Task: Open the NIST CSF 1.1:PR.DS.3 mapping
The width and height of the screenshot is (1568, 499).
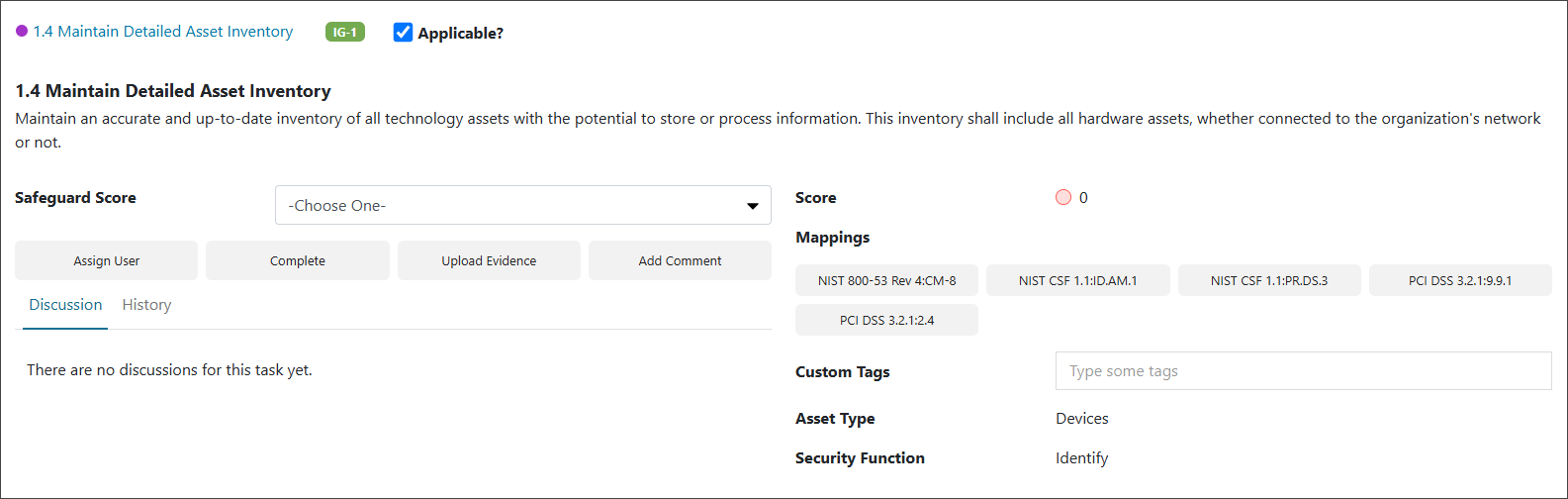Action: click(x=1269, y=280)
